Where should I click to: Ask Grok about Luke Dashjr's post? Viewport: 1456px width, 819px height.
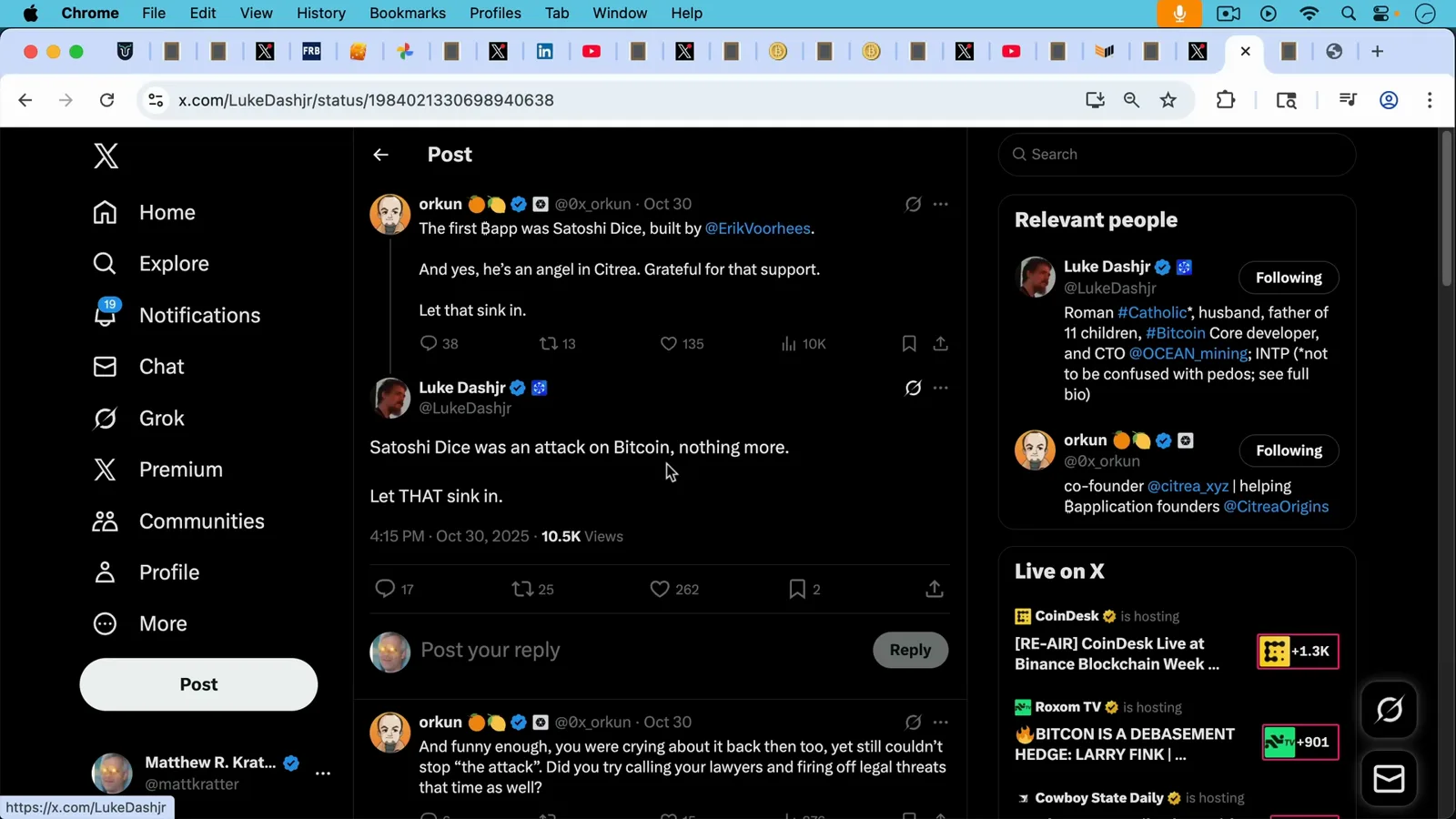[x=913, y=388]
